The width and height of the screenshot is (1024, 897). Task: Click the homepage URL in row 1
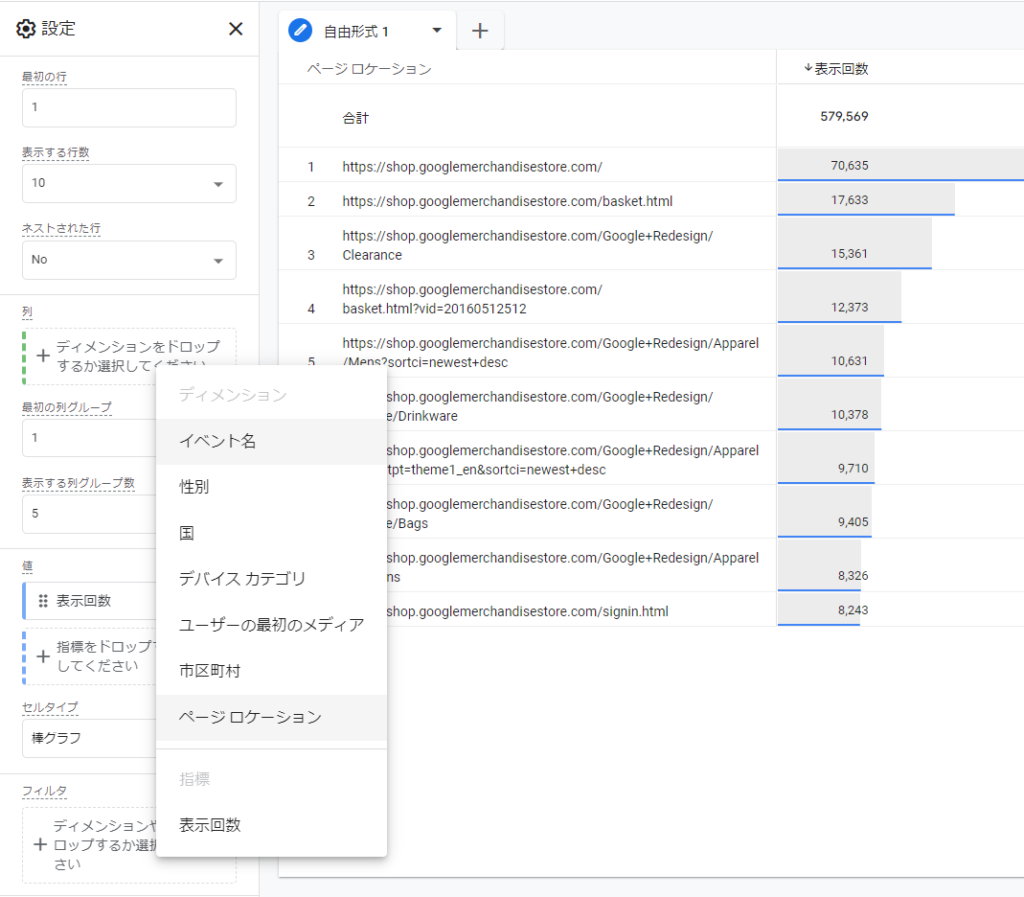point(472,167)
